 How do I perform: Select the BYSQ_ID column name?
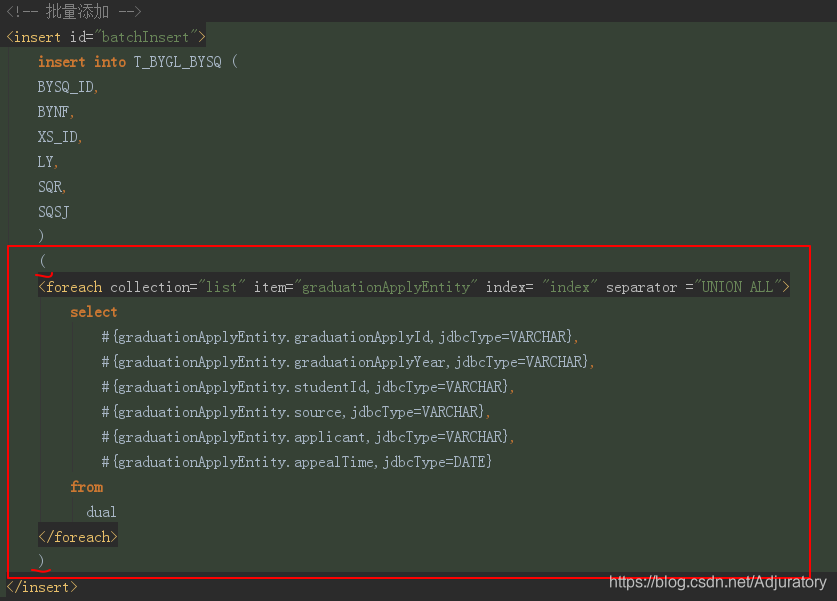pyautogui.click(x=66, y=87)
